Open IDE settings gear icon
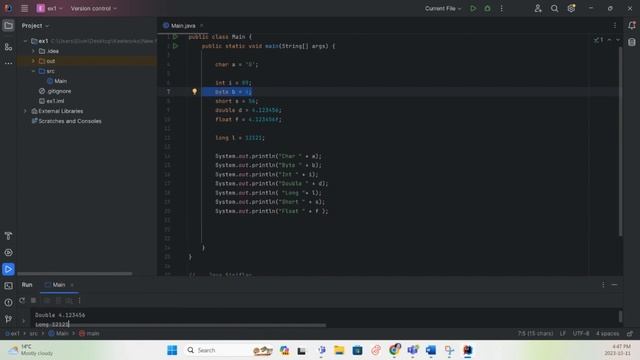 [x=571, y=8]
